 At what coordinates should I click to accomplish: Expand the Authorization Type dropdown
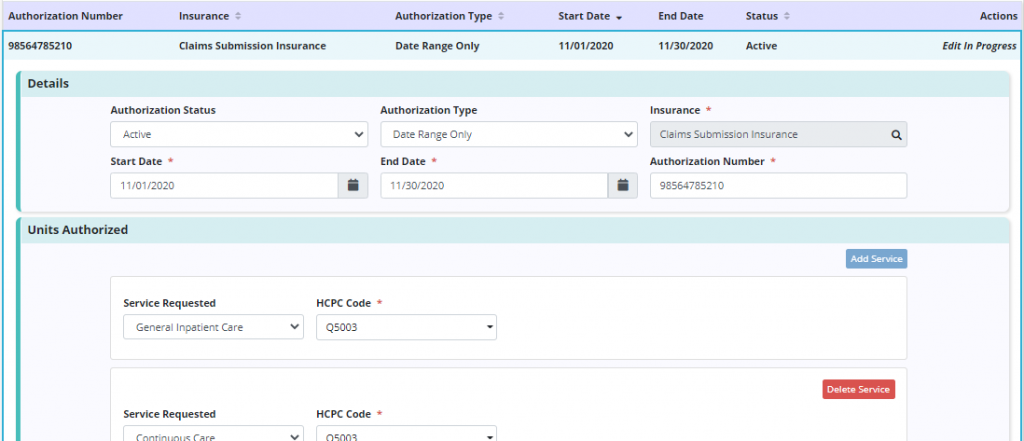508,134
